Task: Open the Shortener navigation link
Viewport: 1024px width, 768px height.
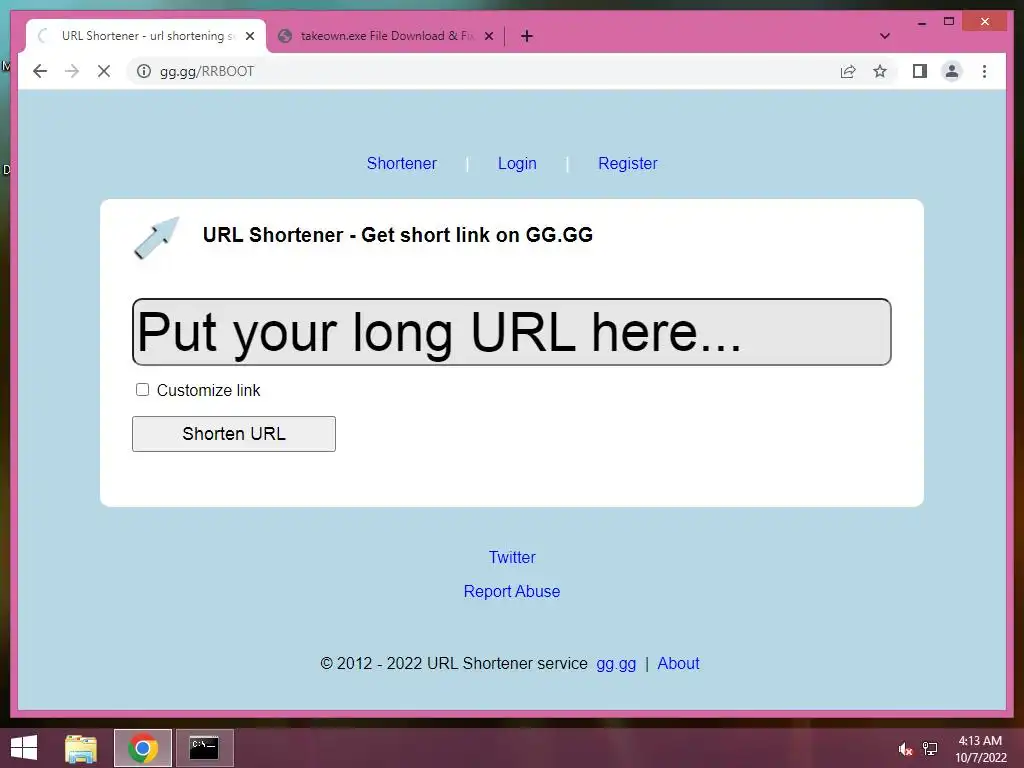Action: [402, 163]
